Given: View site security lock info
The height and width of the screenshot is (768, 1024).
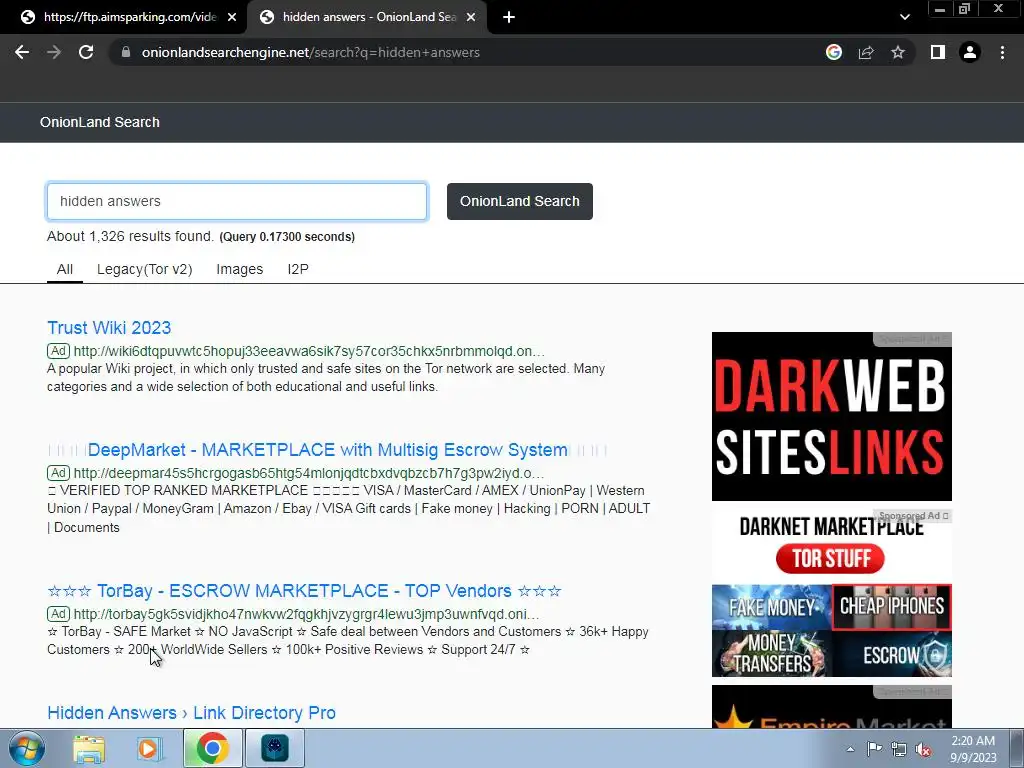Looking at the screenshot, I should 126,52.
